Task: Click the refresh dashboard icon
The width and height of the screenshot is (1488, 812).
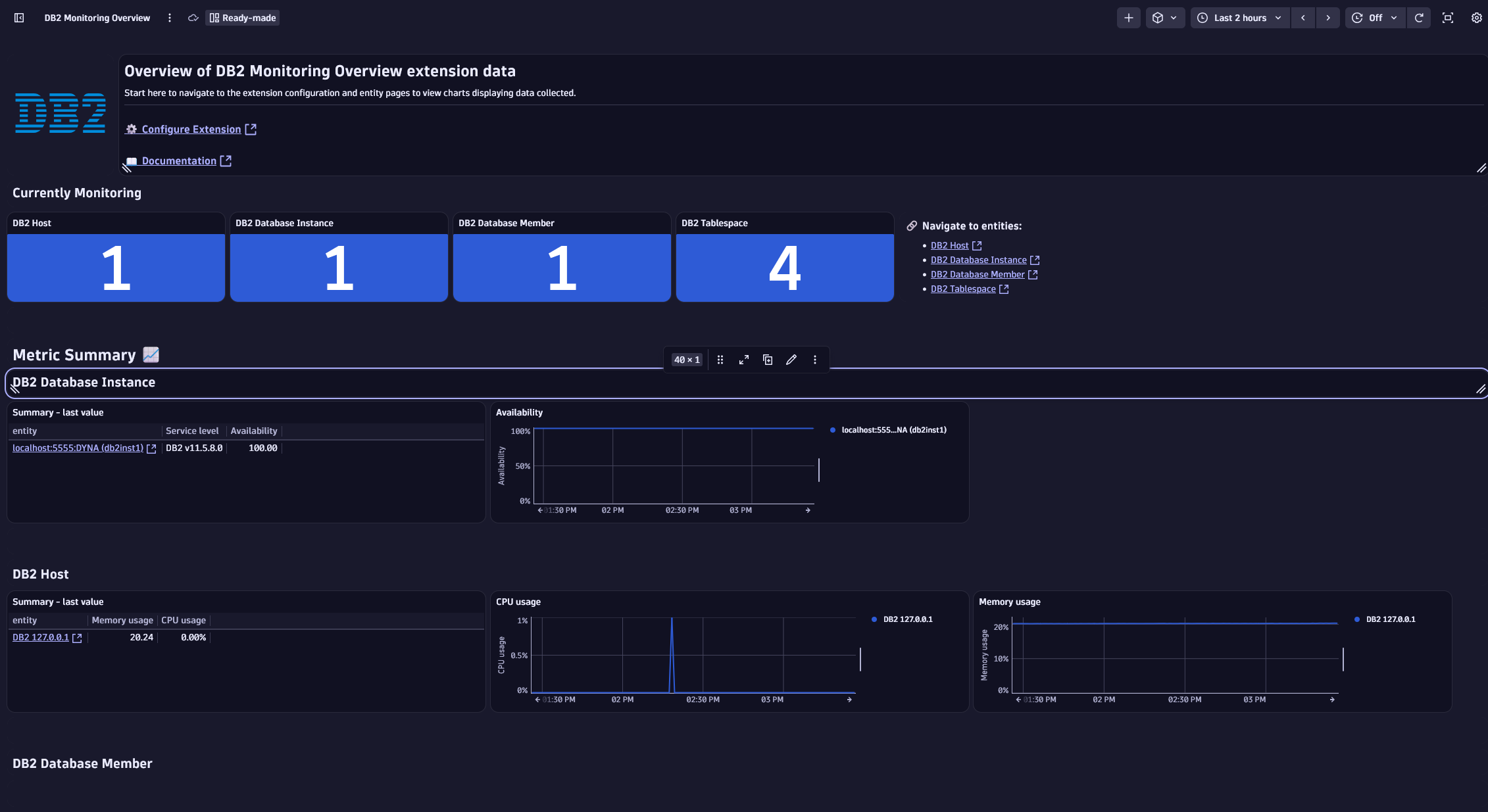Action: click(1419, 18)
